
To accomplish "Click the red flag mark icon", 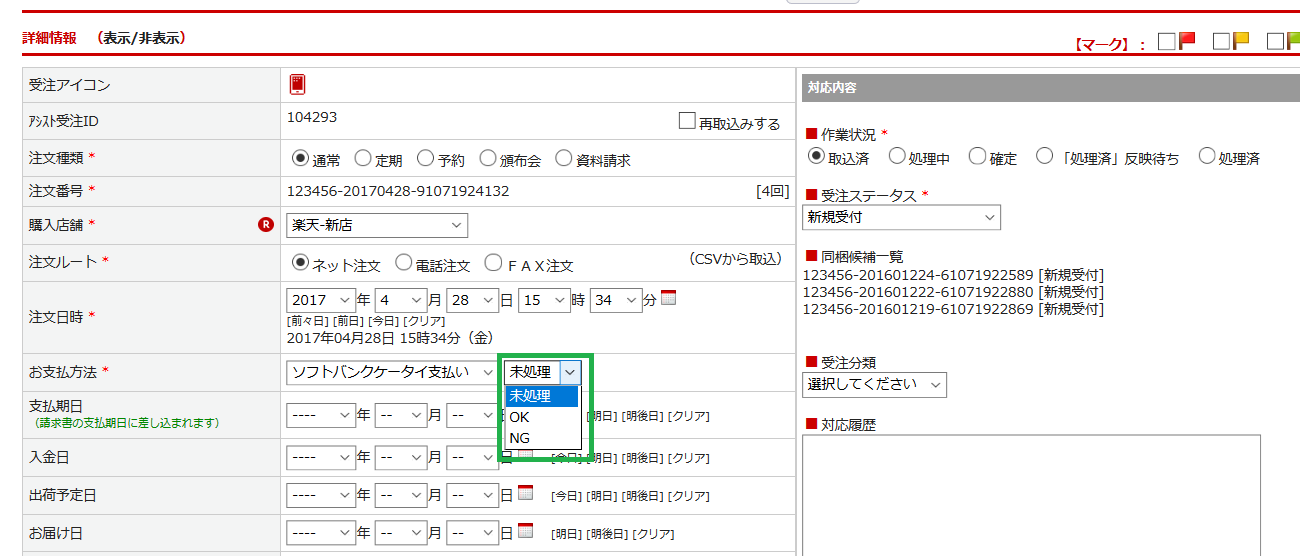I will tap(1187, 41).
